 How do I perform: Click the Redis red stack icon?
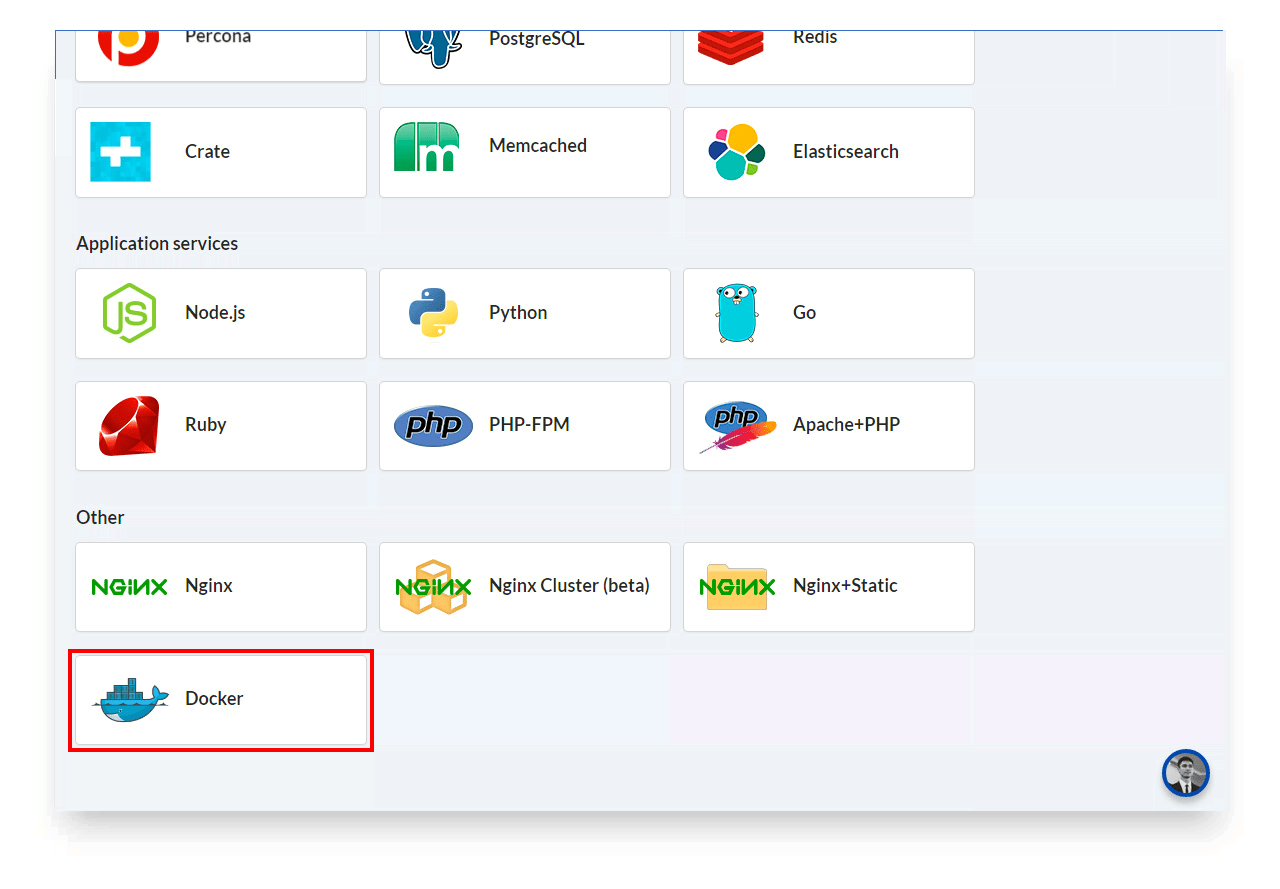click(730, 47)
